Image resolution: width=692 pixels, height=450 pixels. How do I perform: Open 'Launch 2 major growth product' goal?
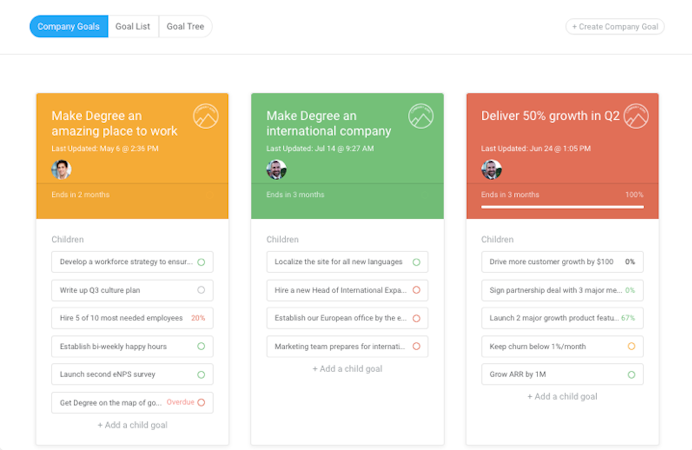(562, 318)
